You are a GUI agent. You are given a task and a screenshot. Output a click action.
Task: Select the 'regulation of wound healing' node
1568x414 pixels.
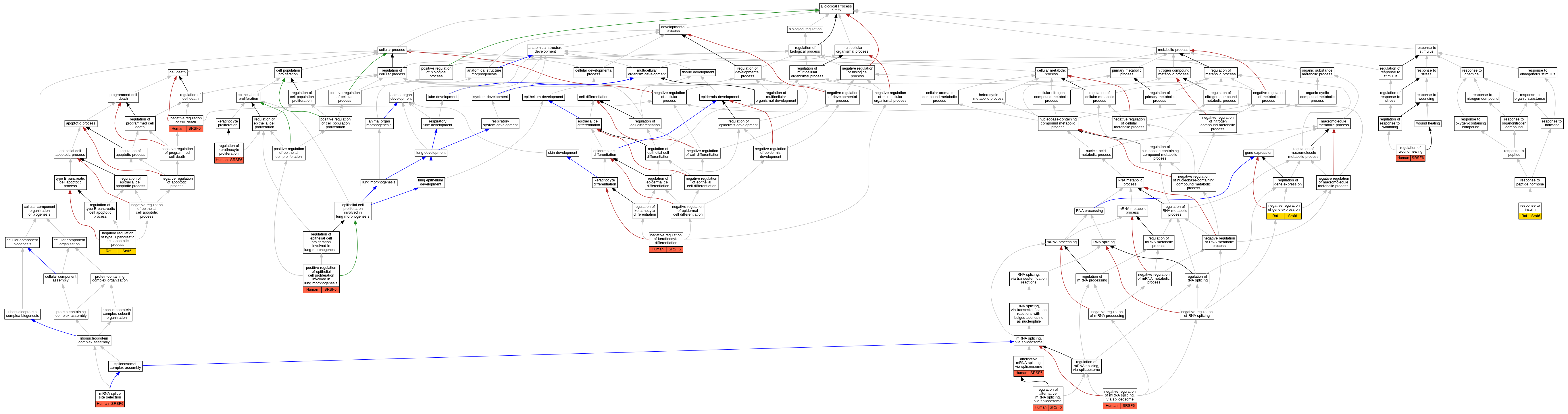click(x=1410, y=149)
